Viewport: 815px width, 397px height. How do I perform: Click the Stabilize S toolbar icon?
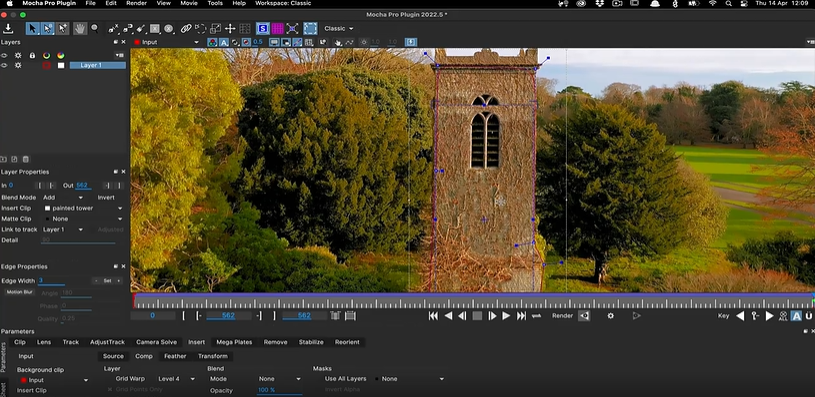(x=262, y=29)
